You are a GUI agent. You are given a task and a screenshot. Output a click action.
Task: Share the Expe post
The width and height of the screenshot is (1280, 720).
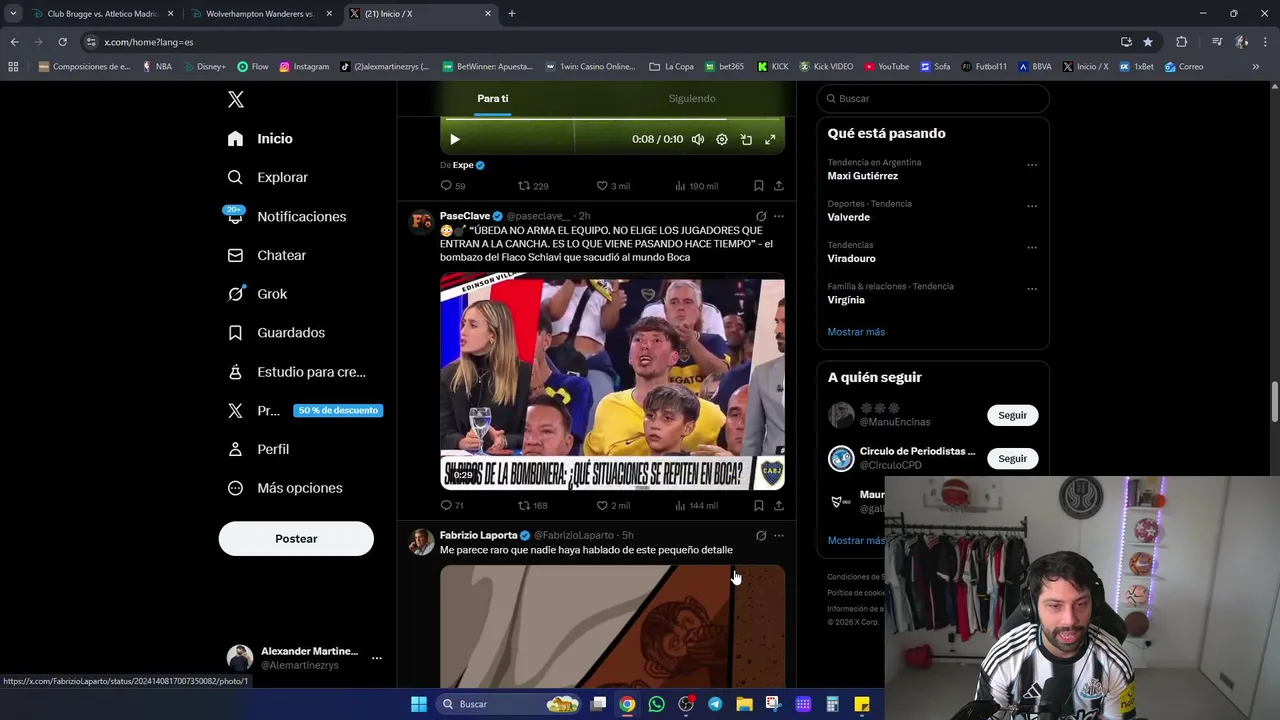click(779, 186)
